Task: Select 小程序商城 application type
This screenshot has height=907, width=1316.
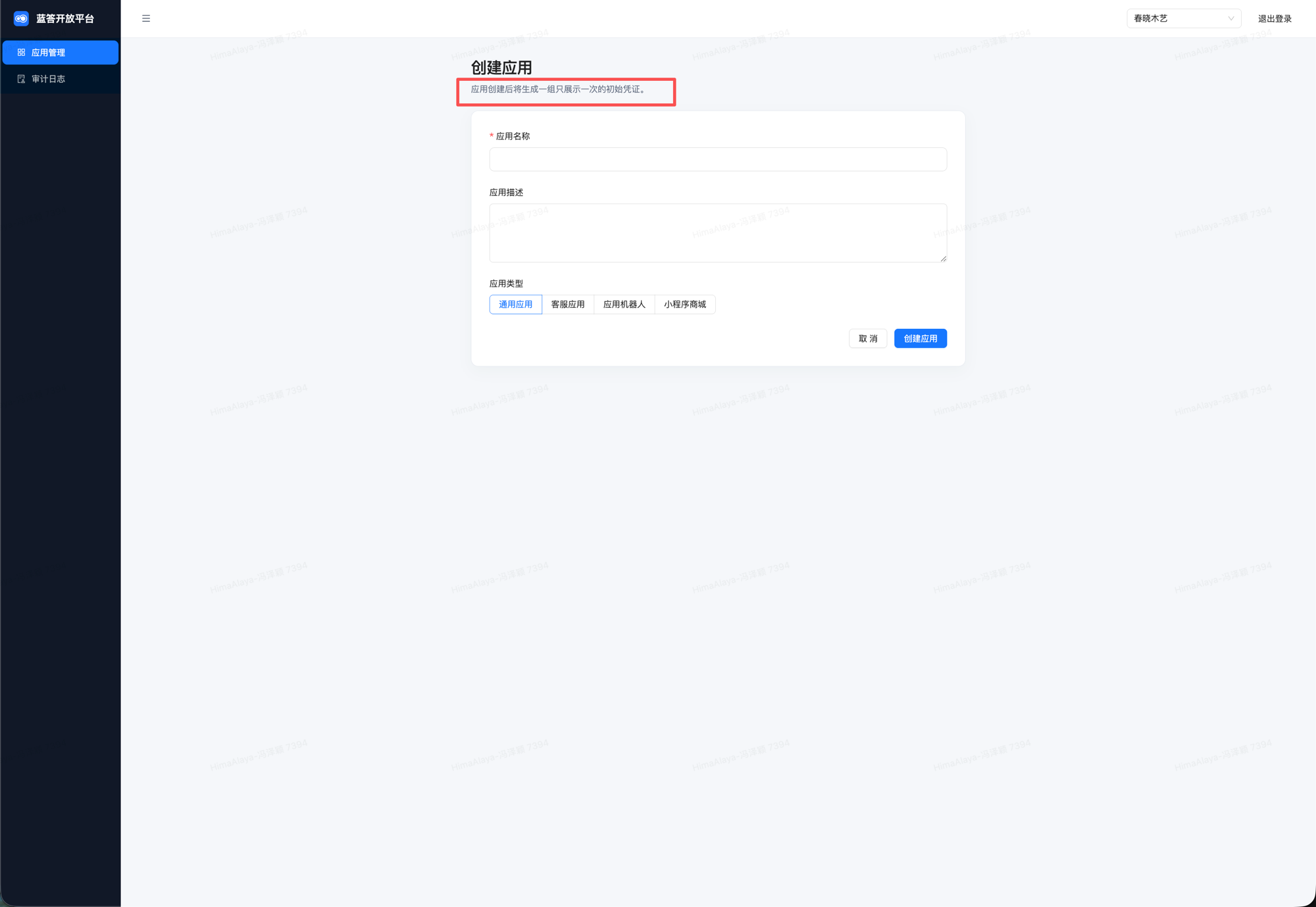Action: pyautogui.click(x=685, y=305)
